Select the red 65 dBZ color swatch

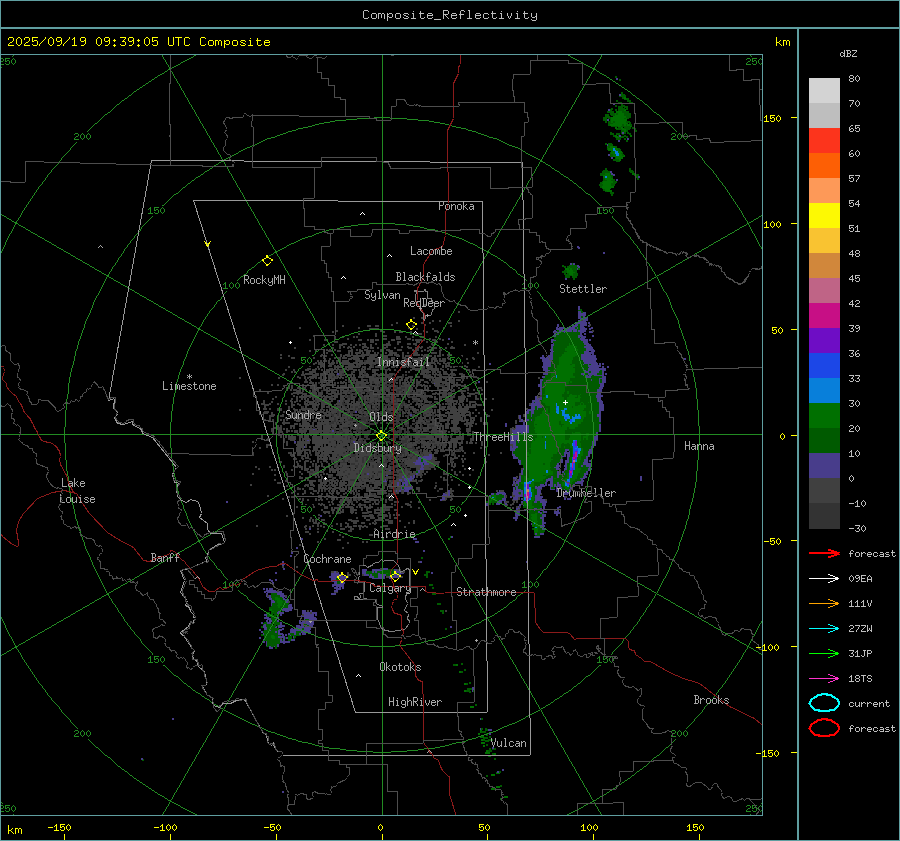(x=824, y=141)
